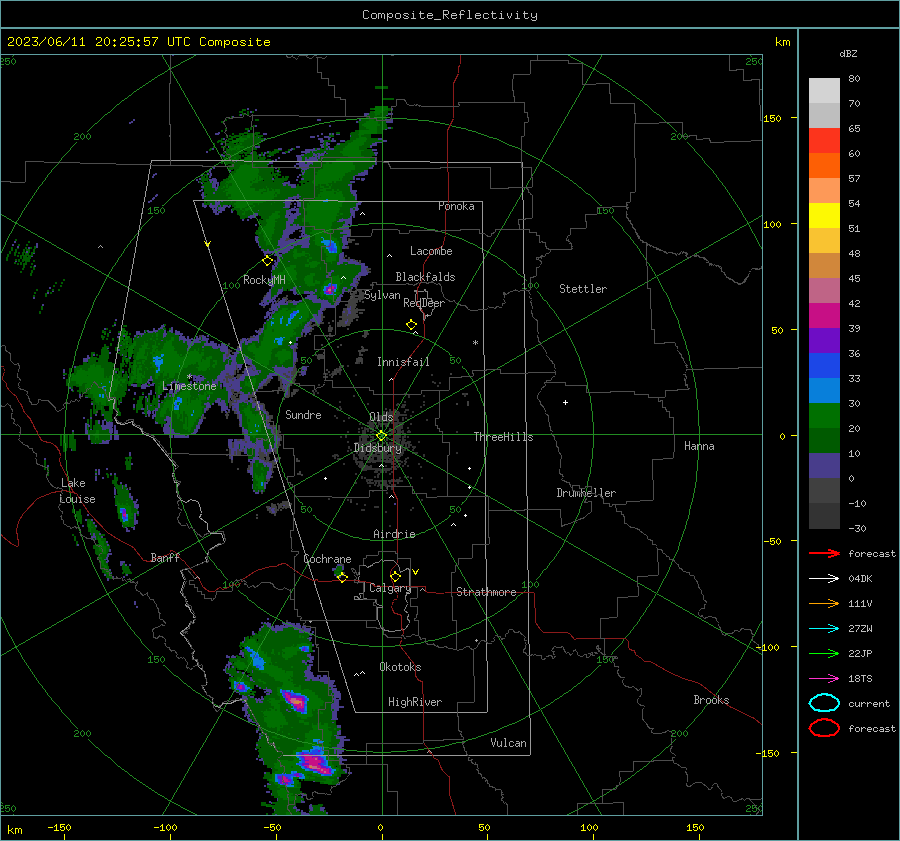Image resolution: width=900 pixels, height=841 pixels.
Task: Click the orange 111V arrow icon
Action: (x=824, y=603)
